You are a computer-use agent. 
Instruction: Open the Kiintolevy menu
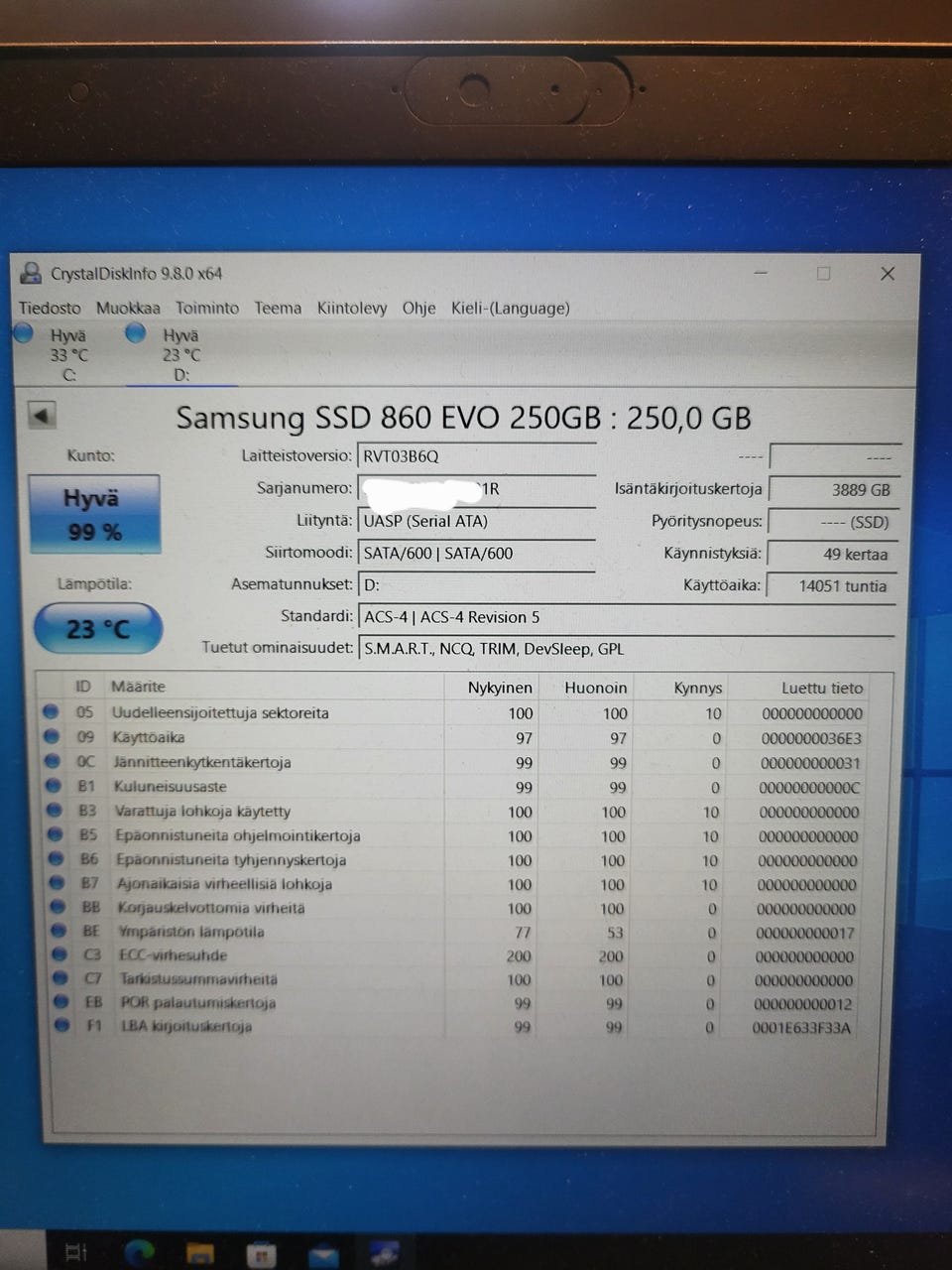pyautogui.click(x=352, y=308)
